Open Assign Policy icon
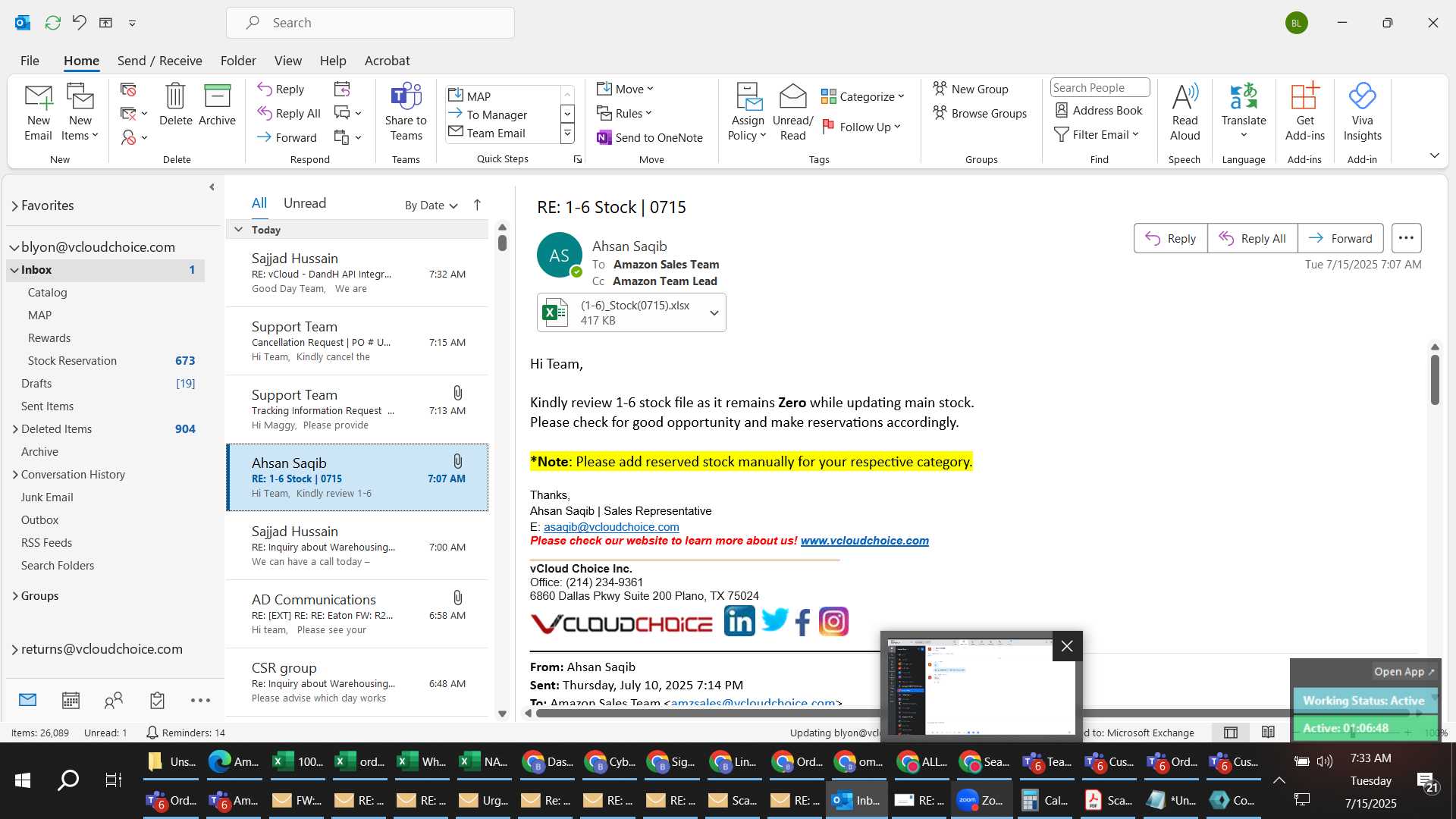The image size is (1456, 819). coord(748,96)
